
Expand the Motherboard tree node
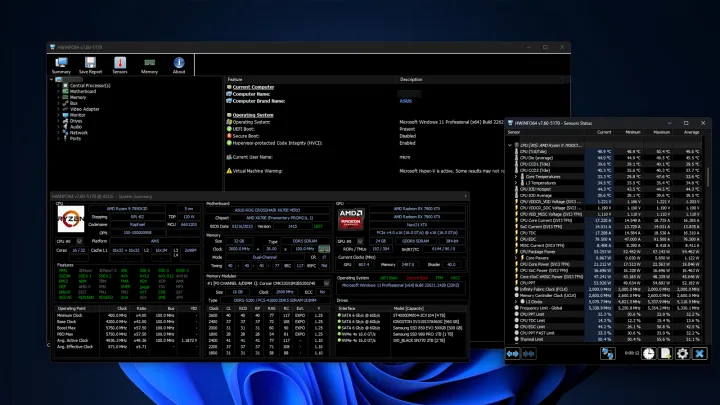[x=58, y=91]
